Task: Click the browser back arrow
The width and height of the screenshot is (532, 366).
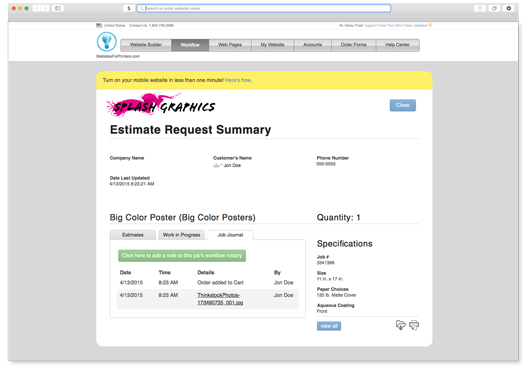Action: [37, 8]
